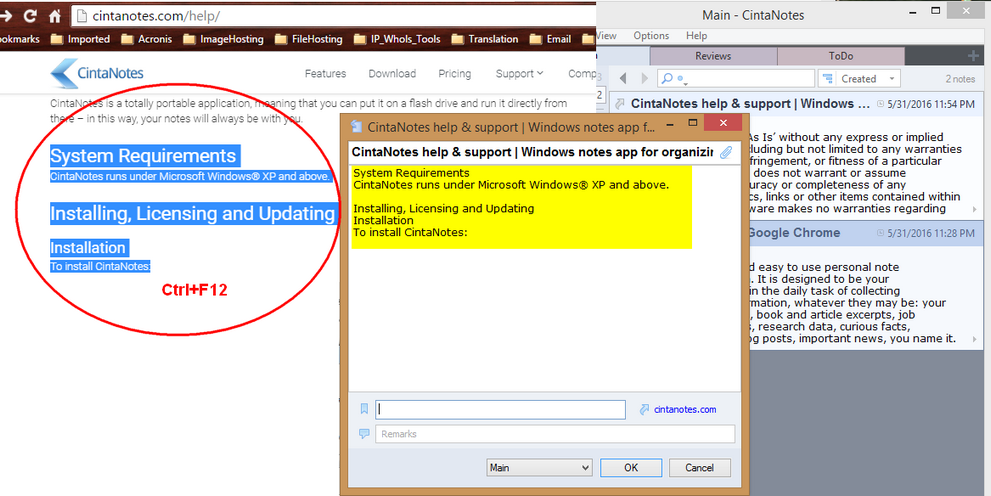The width and height of the screenshot is (991, 496).
Task: Click the Installing, Licensing and Updating heading
Action: pyautogui.click(x=192, y=214)
